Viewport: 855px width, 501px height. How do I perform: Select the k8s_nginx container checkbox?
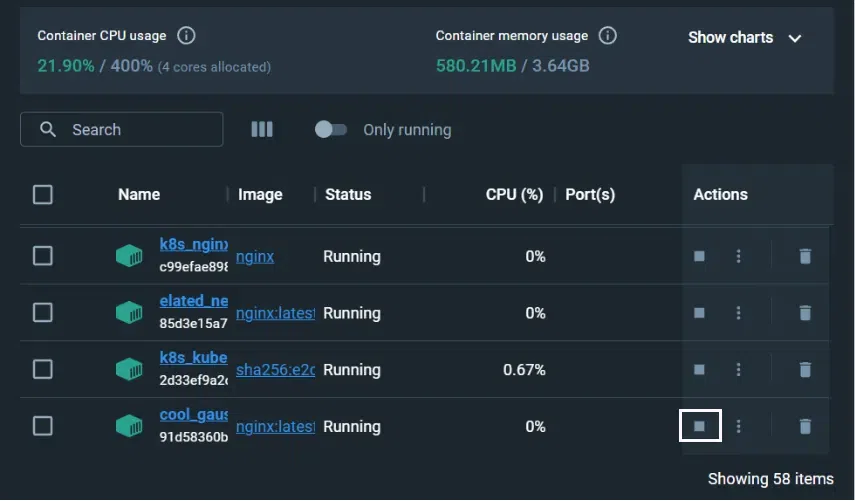coord(43,256)
